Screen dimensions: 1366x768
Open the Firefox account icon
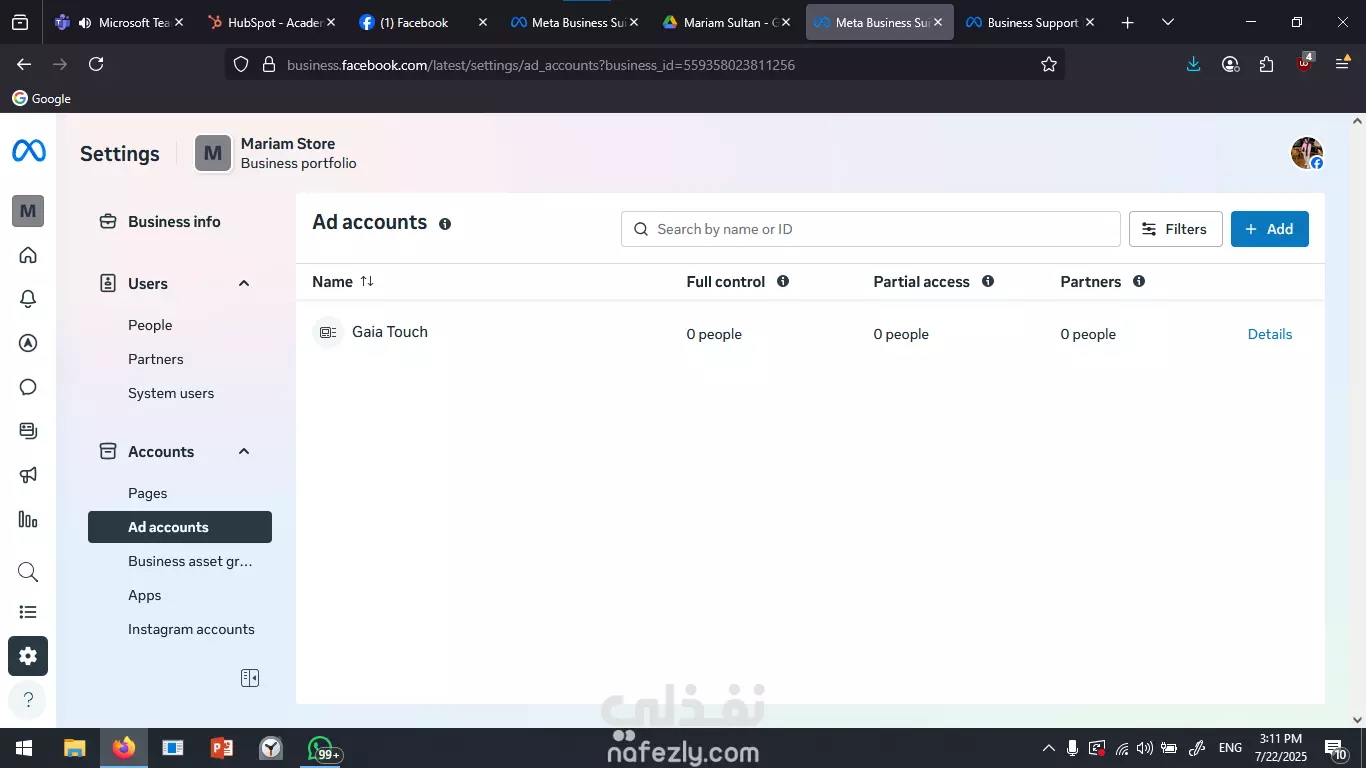point(1230,64)
